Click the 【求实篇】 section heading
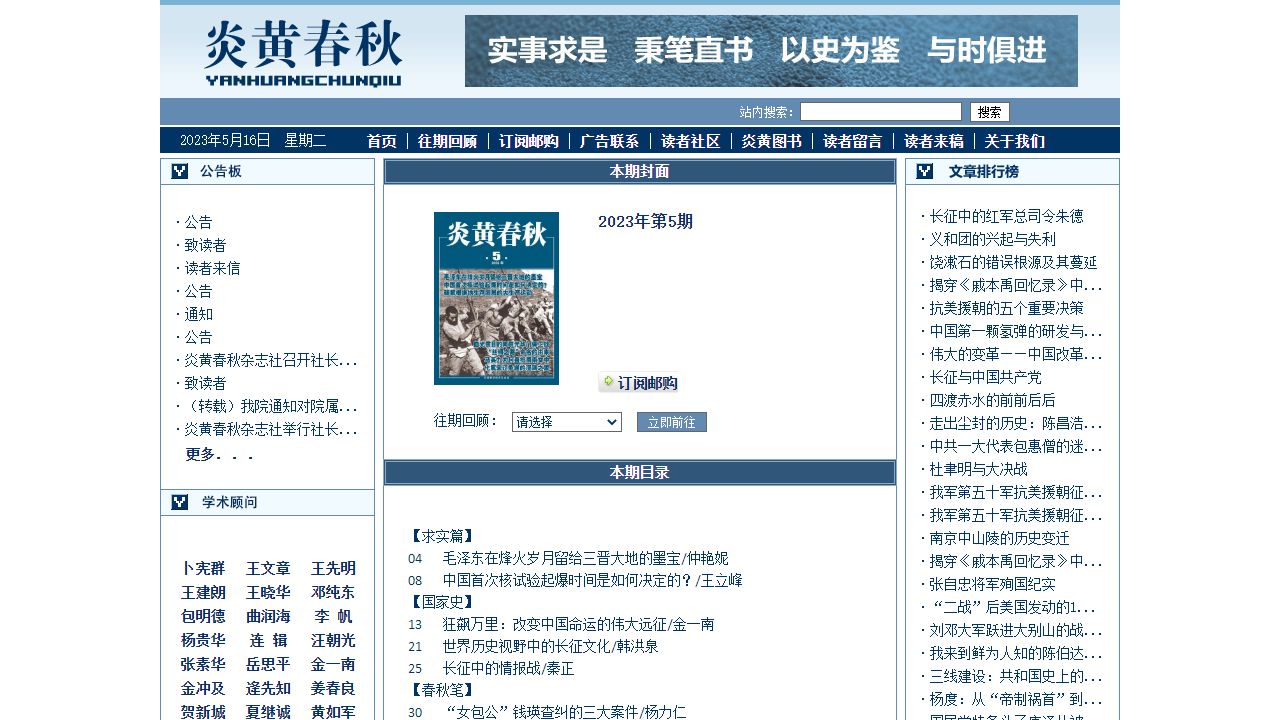 pos(441,536)
